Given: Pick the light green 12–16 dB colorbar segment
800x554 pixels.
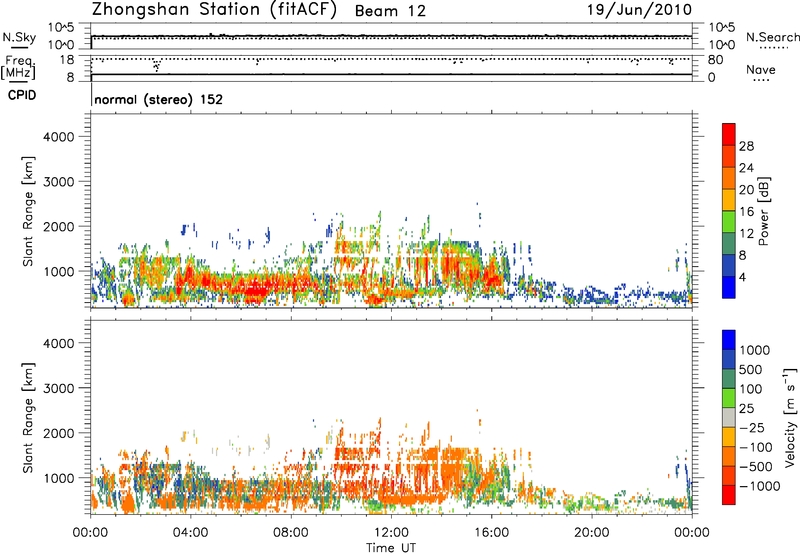Looking at the screenshot, I should [729, 222].
